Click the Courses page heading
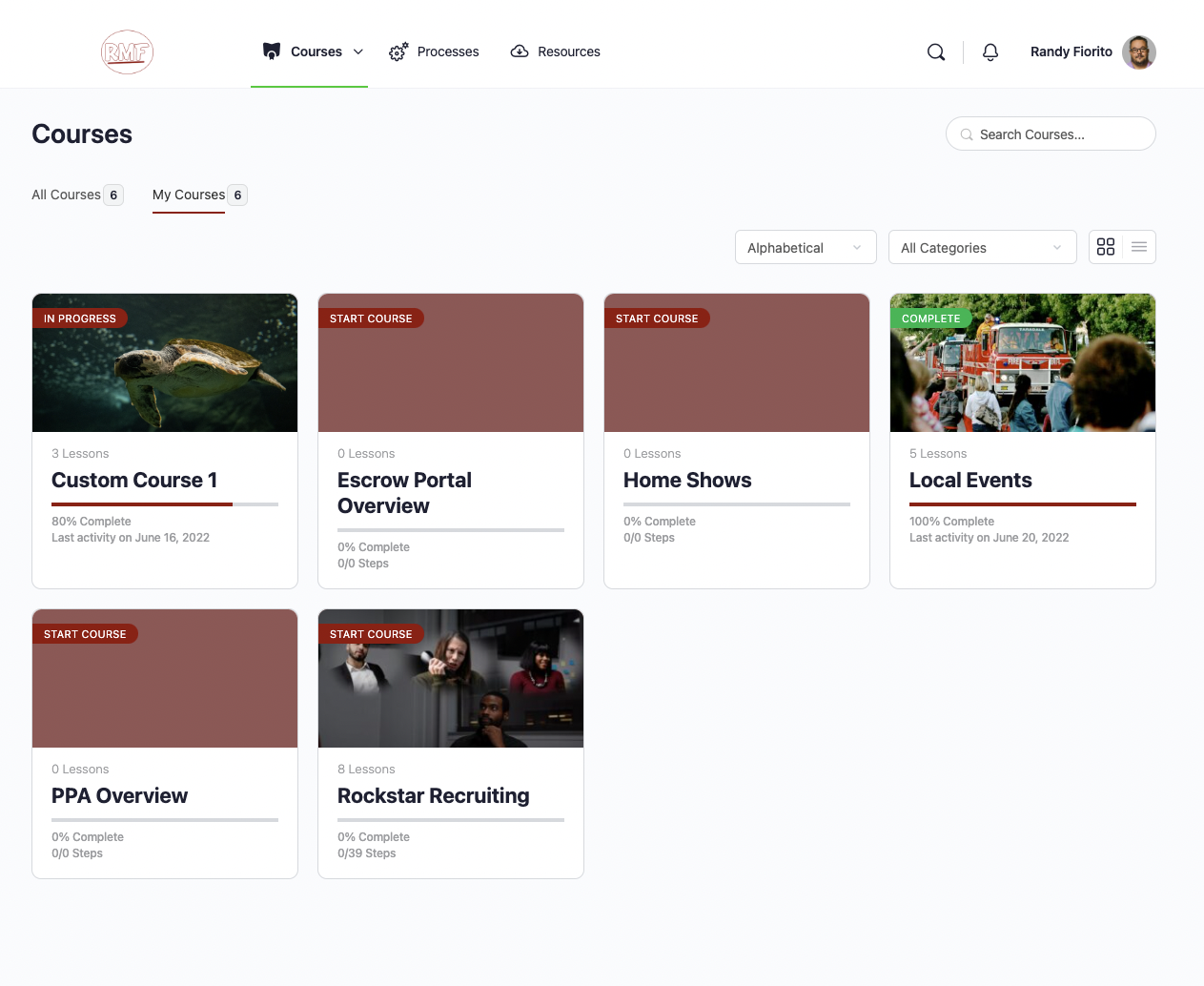The width and height of the screenshot is (1204, 986). pos(82,134)
